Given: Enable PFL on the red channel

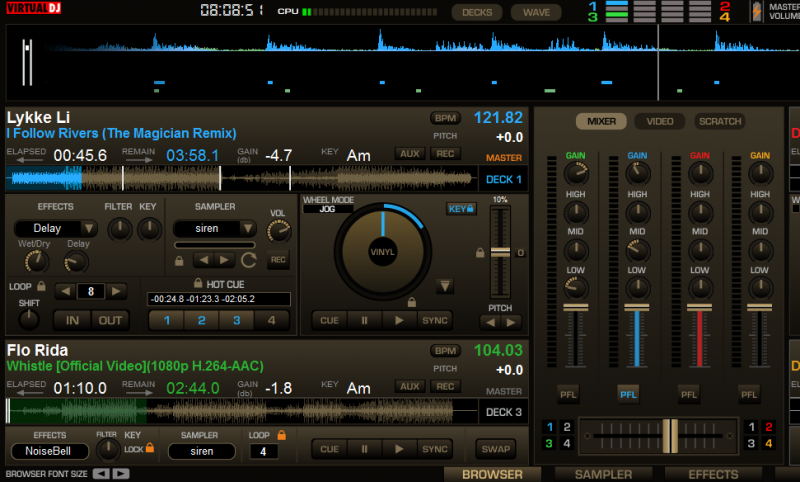Looking at the screenshot, I should coord(689,394).
